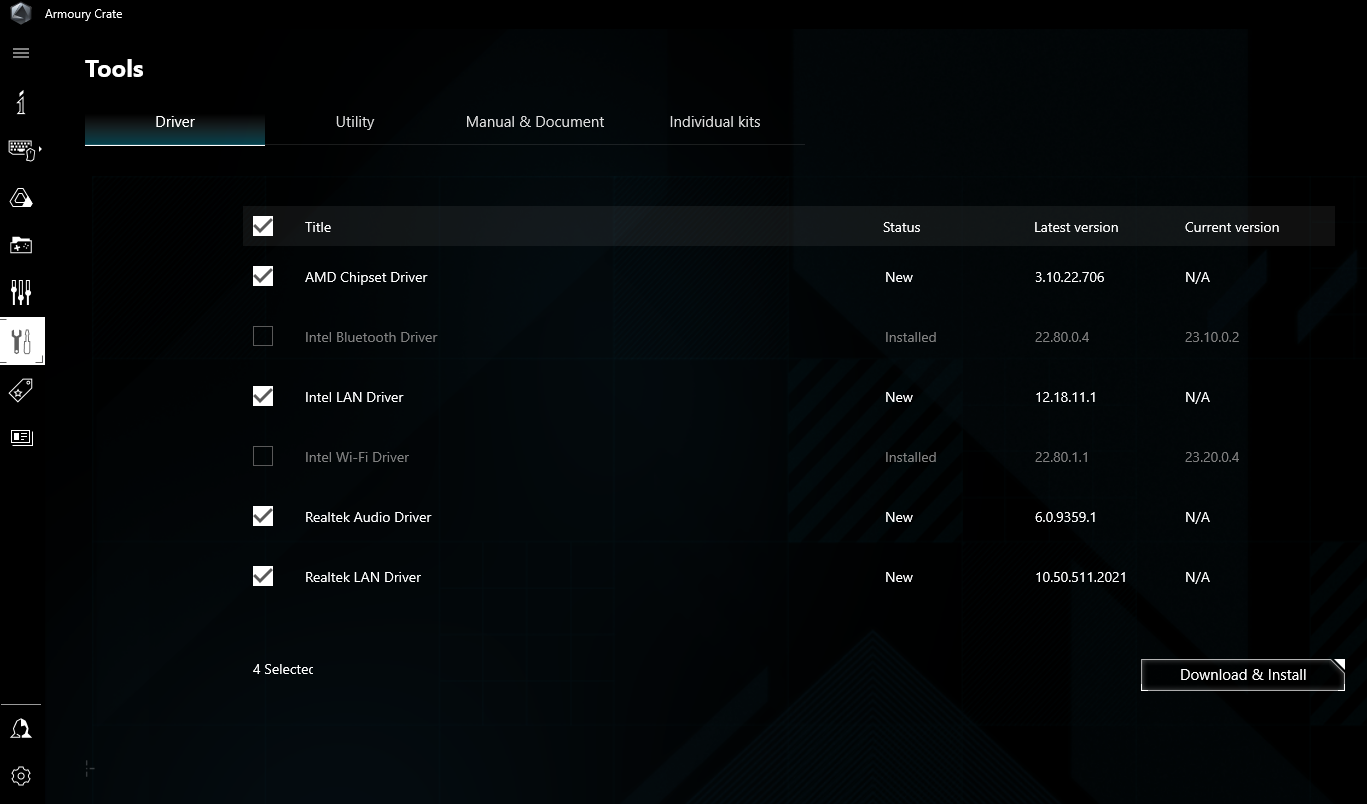Select the Tools sidebar icon
1367x804 pixels.
(21, 341)
